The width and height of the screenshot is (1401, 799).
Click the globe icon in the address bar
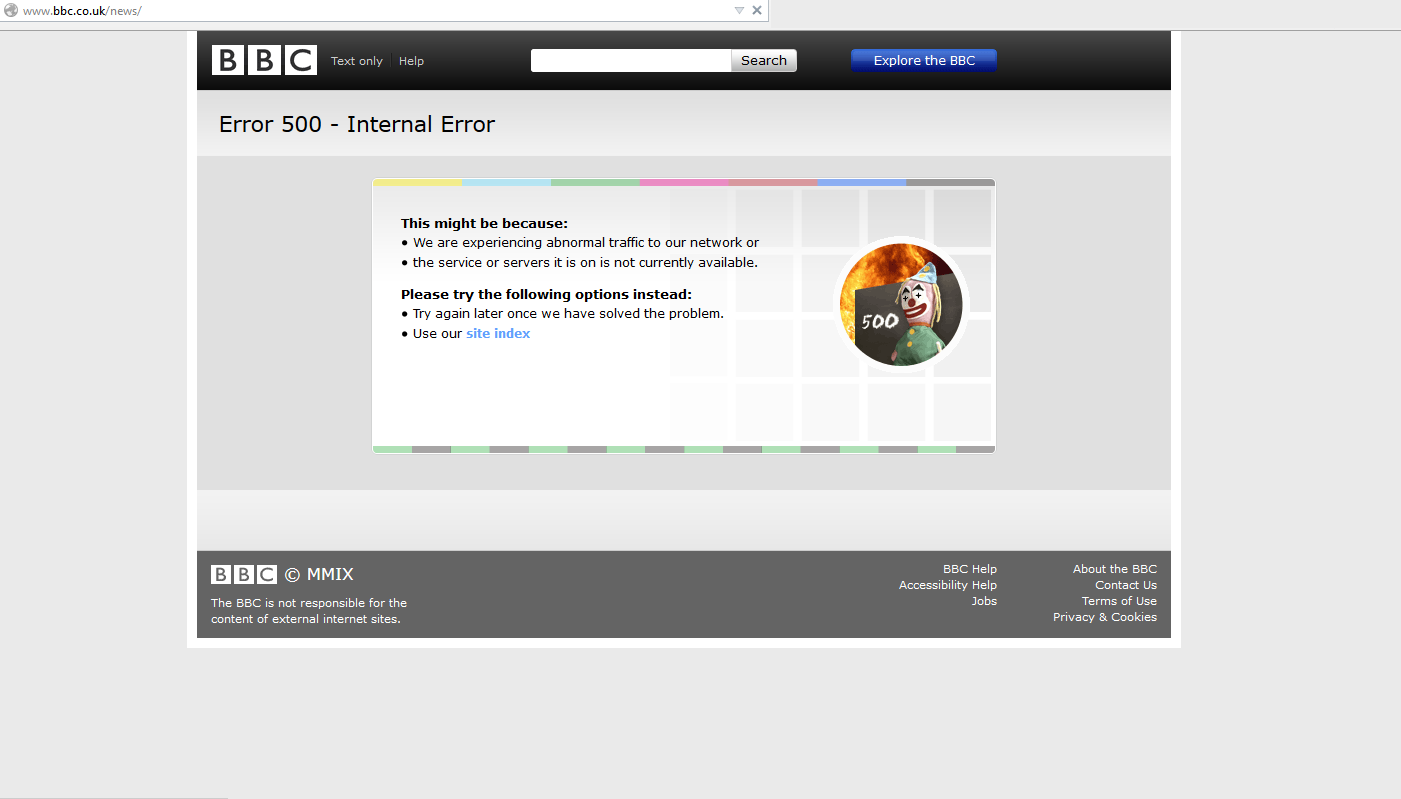click(11, 10)
